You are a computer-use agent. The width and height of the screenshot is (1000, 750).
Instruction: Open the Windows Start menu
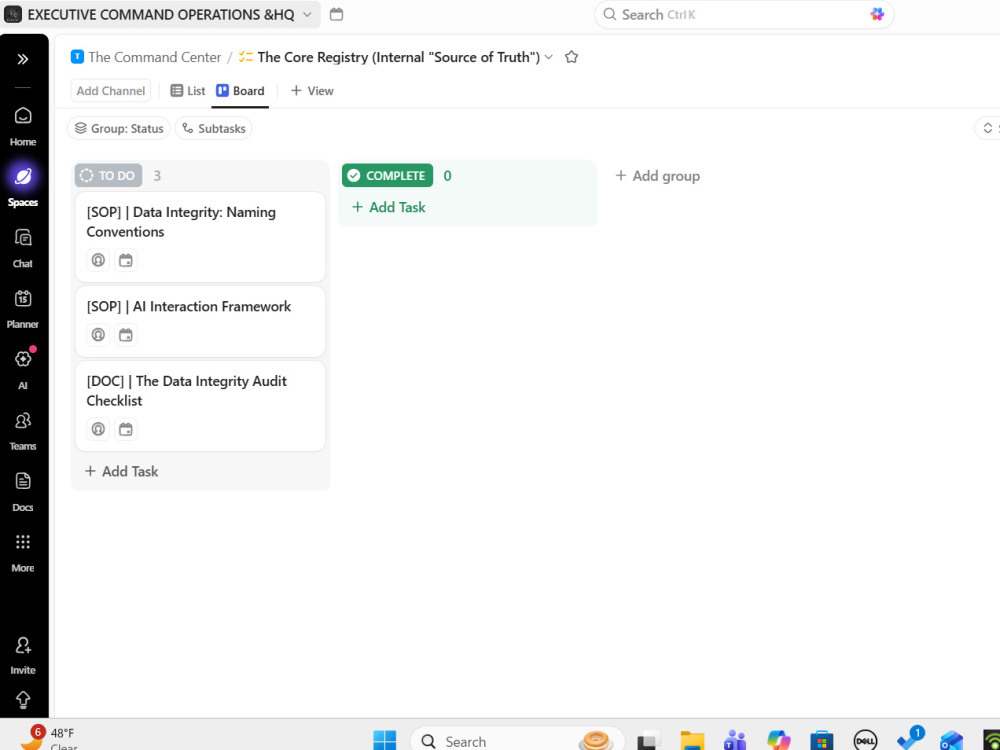point(385,740)
